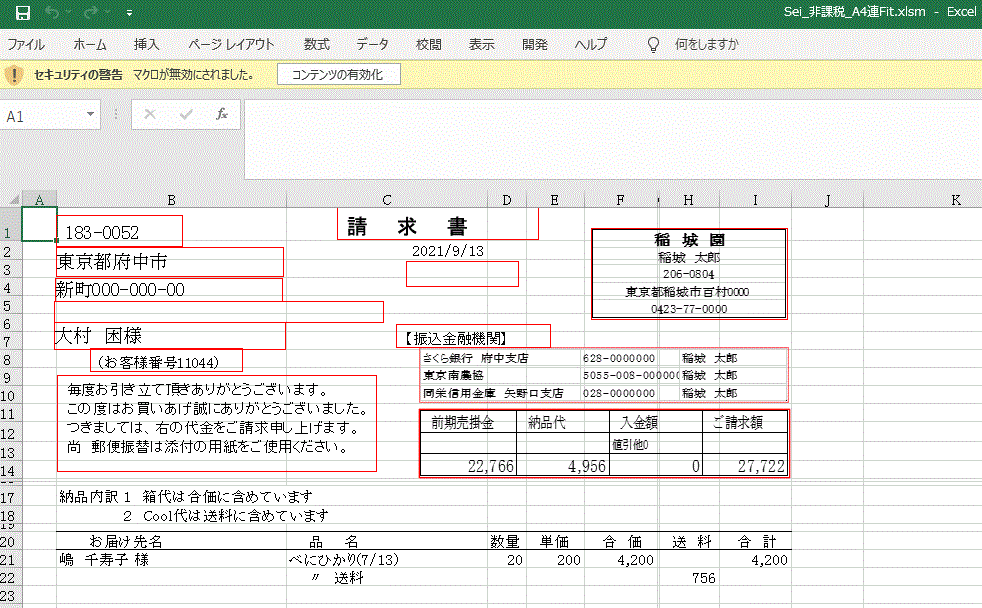The width and height of the screenshot is (982, 608).
Task: Click recipient 嶋 千寿子 様
Action: click(x=104, y=560)
